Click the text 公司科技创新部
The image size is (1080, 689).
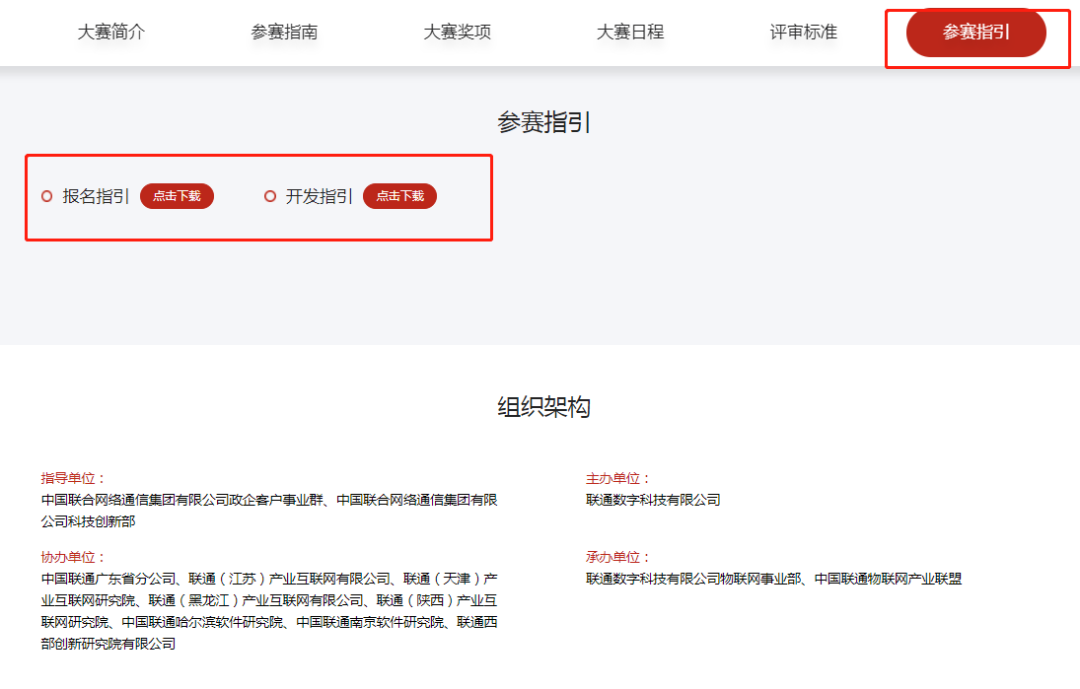tap(88, 522)
